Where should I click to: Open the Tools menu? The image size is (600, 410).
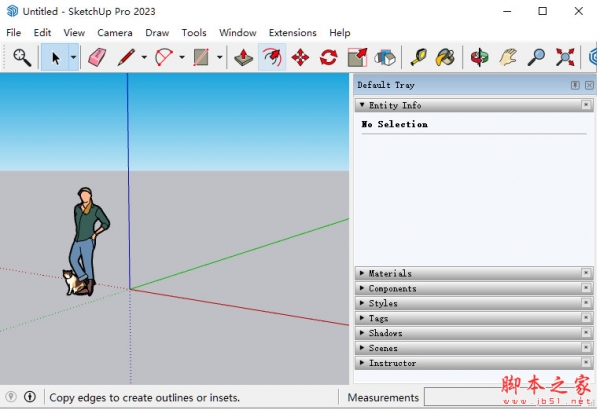tap(194, 33)
